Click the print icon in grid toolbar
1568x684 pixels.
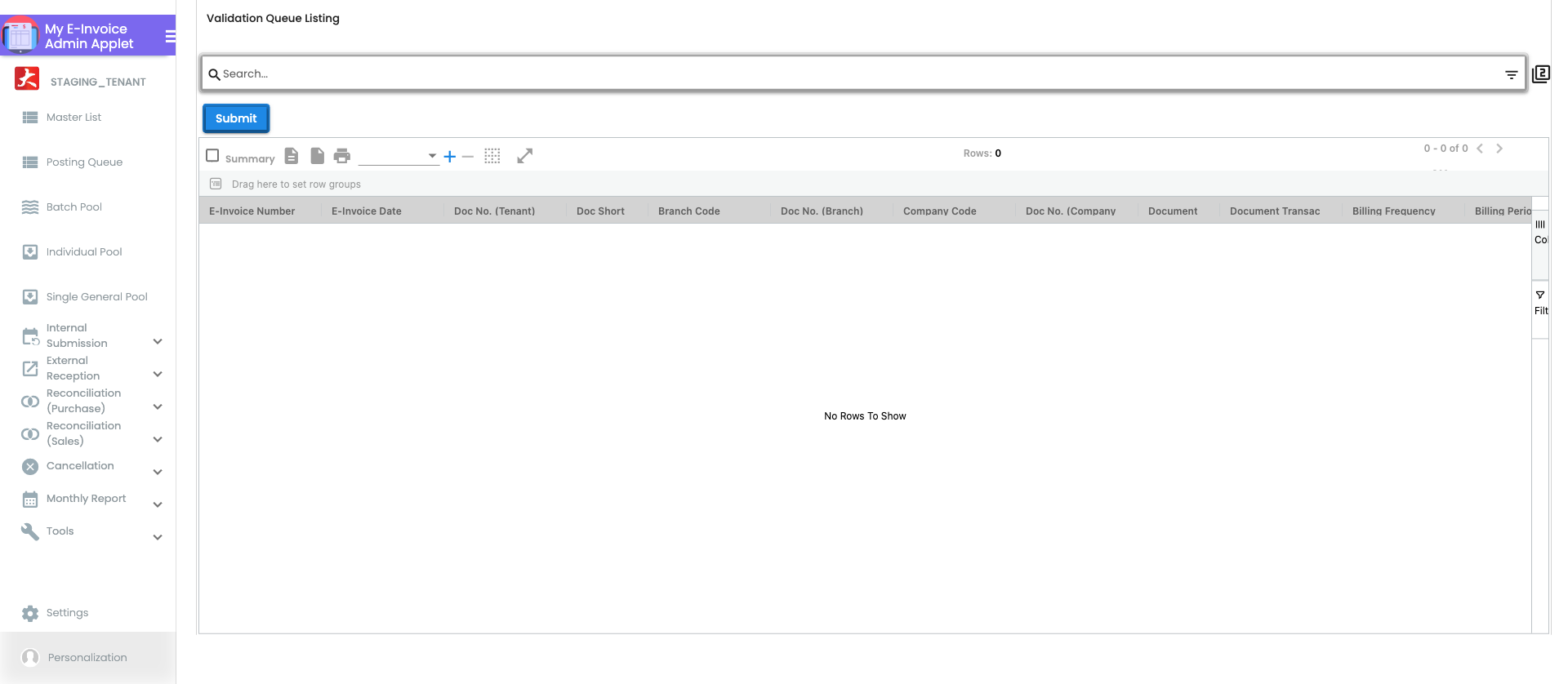342,156
